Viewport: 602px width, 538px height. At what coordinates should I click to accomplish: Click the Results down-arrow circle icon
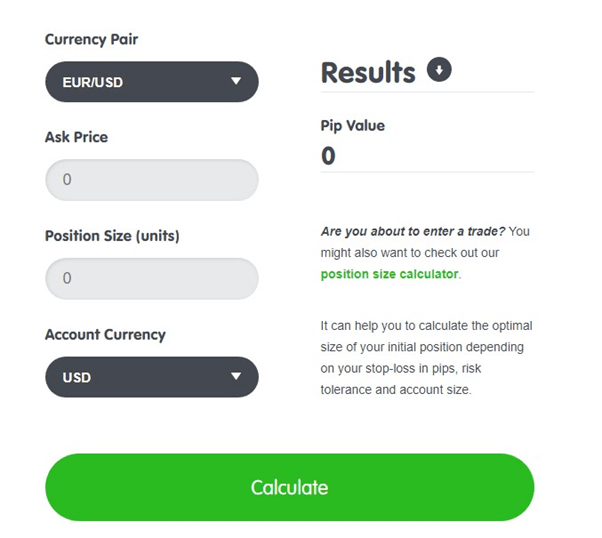(x=439, y=70)
